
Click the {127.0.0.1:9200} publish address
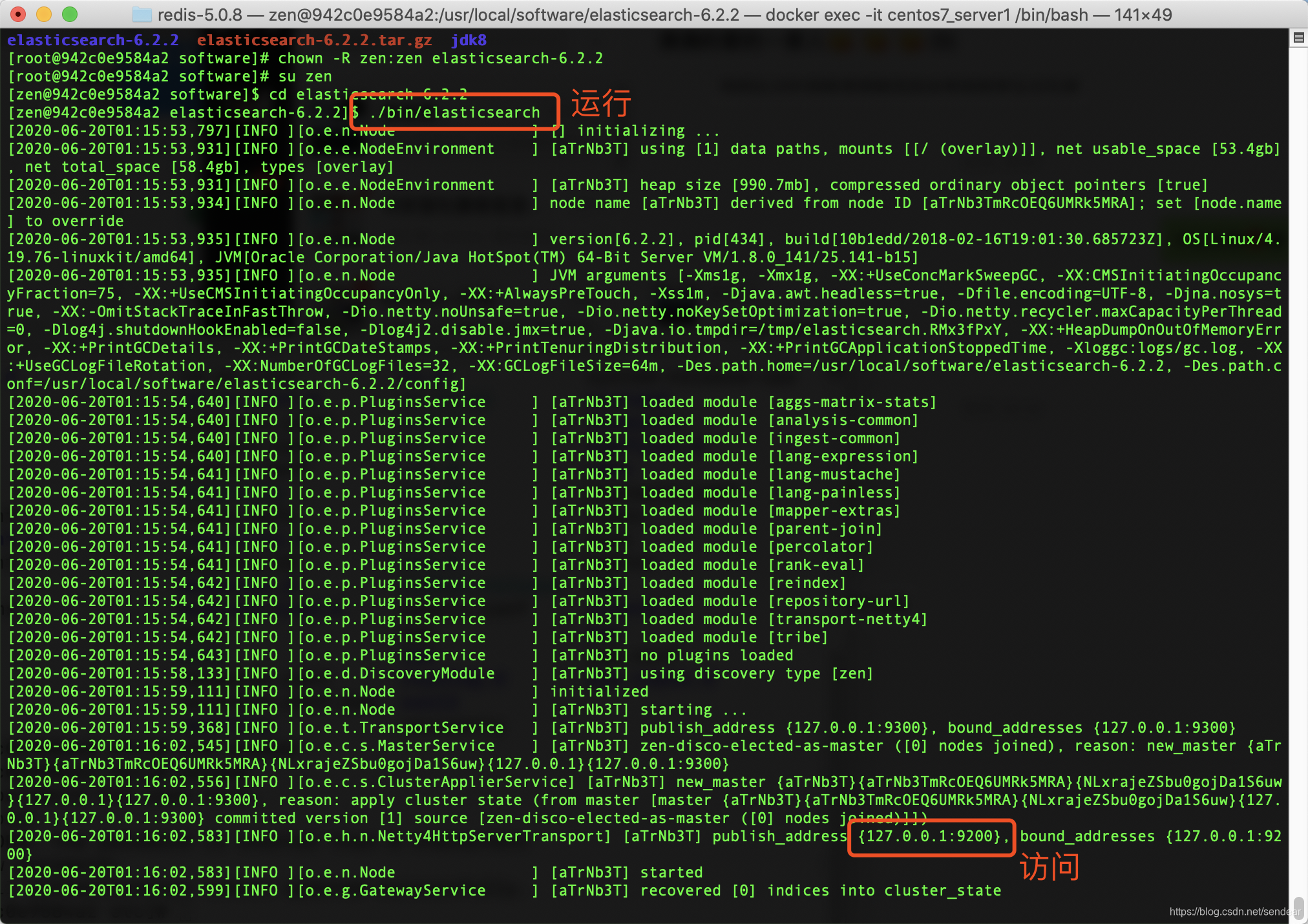pos(930,836)
